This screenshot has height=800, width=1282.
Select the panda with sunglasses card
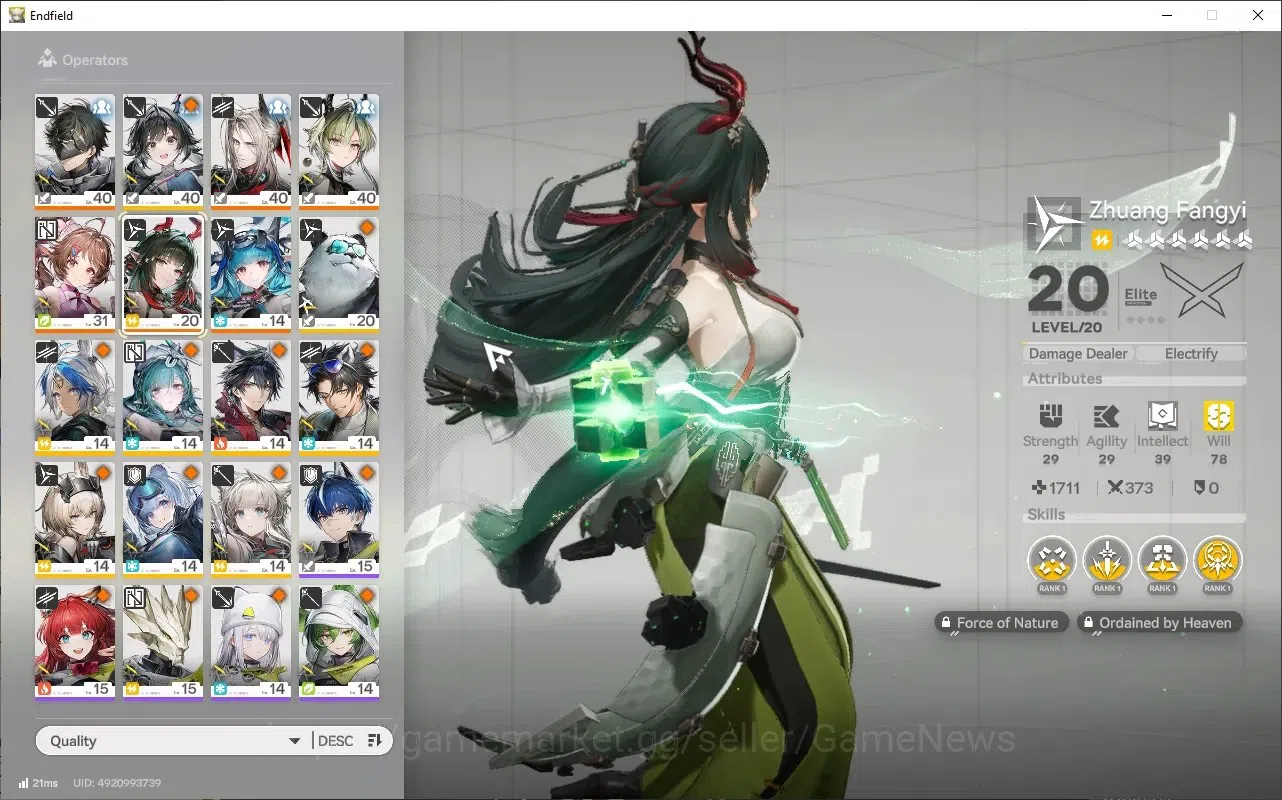[x=339, y=275]
